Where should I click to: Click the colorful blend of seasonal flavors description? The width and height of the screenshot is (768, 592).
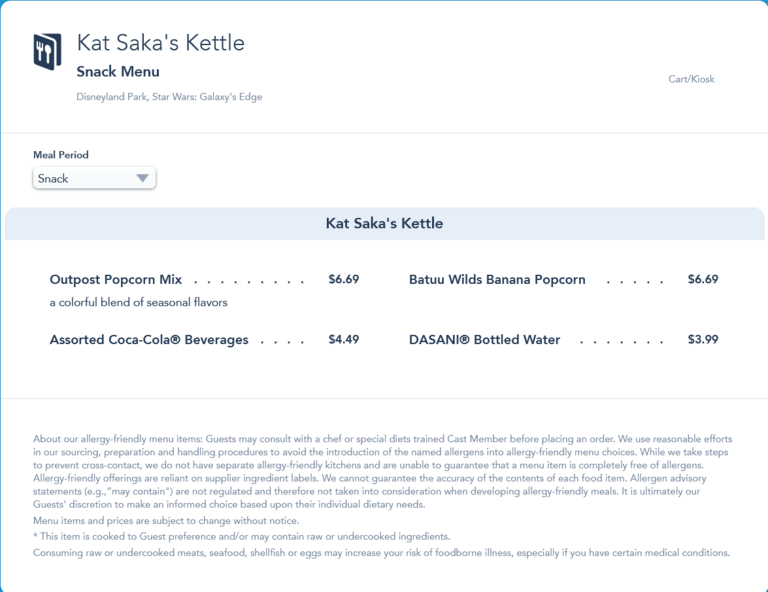(x=139, y=302)
